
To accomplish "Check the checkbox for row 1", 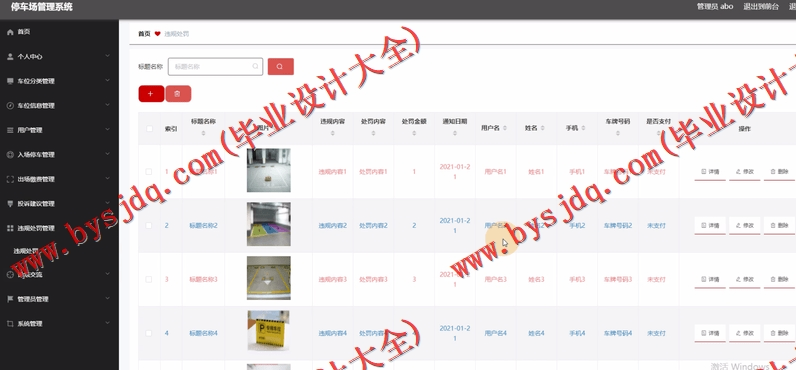I will click(149, 172).
